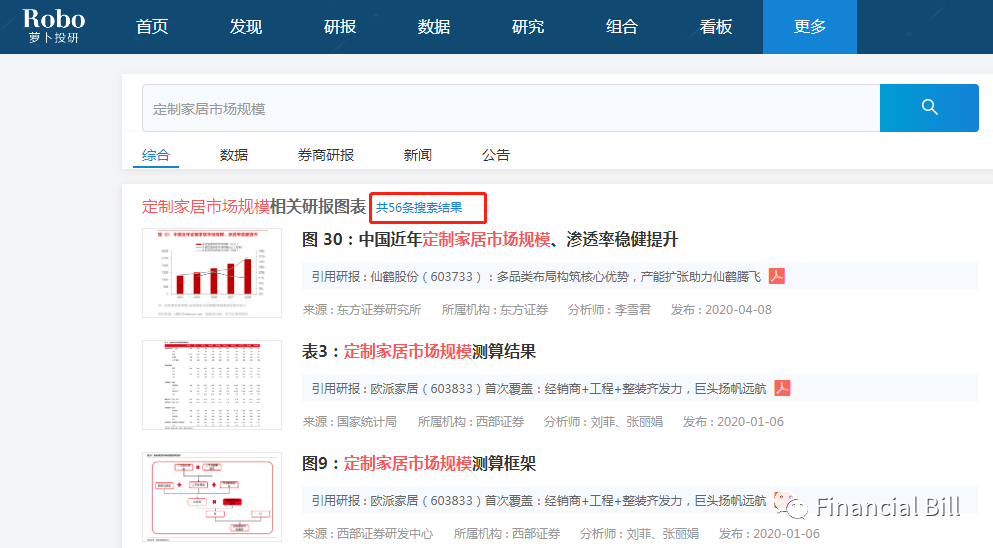Switch to the 综合 results tab
The width and height of the screenshot is (993, 548).
coord(156,155)
